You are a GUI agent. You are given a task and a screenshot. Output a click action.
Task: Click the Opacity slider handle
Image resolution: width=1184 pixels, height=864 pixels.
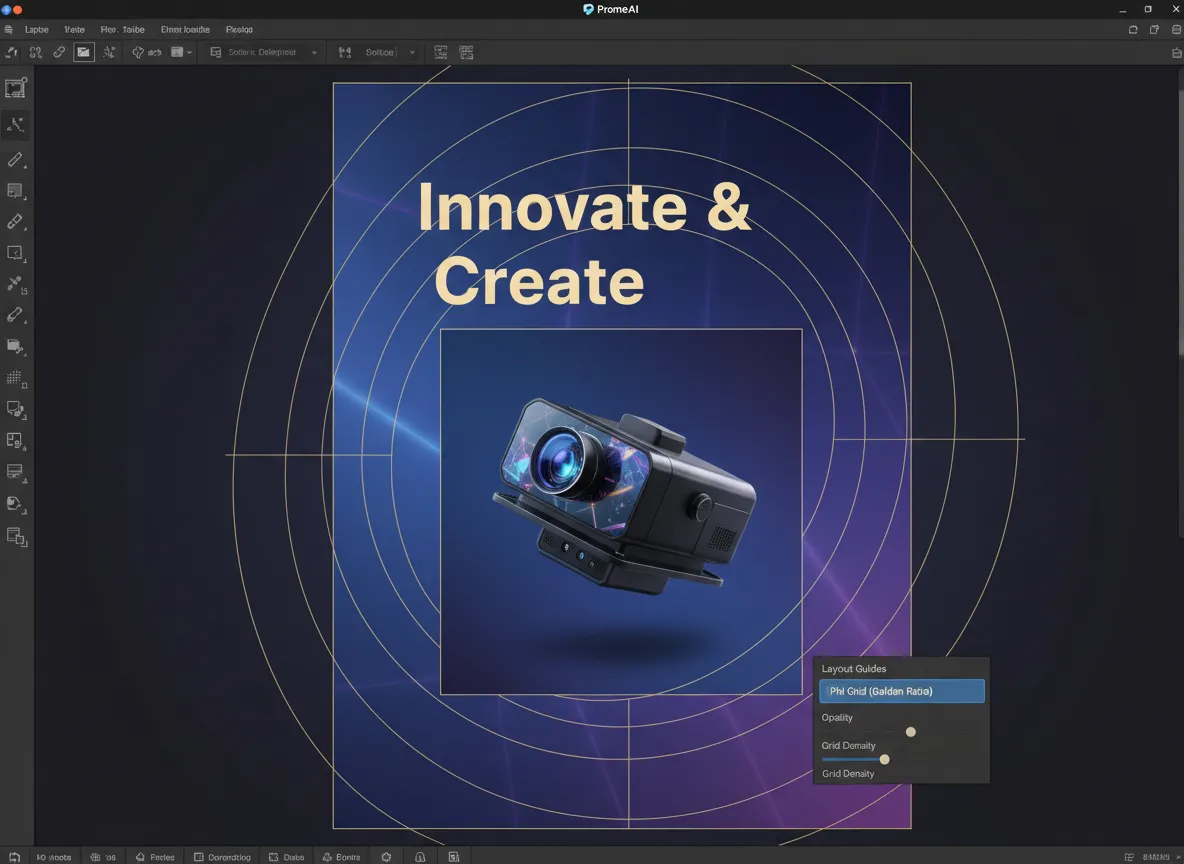point(910,732)
